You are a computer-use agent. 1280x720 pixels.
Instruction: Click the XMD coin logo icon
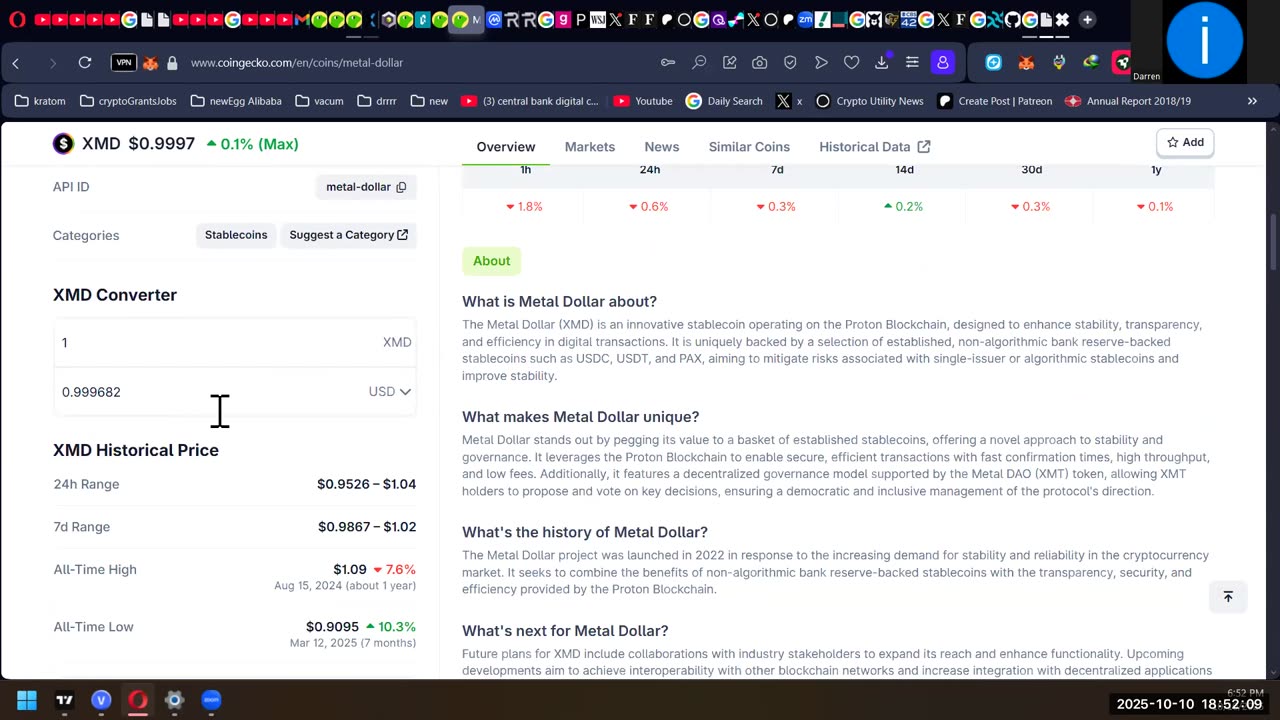click(x=64, y=144)
